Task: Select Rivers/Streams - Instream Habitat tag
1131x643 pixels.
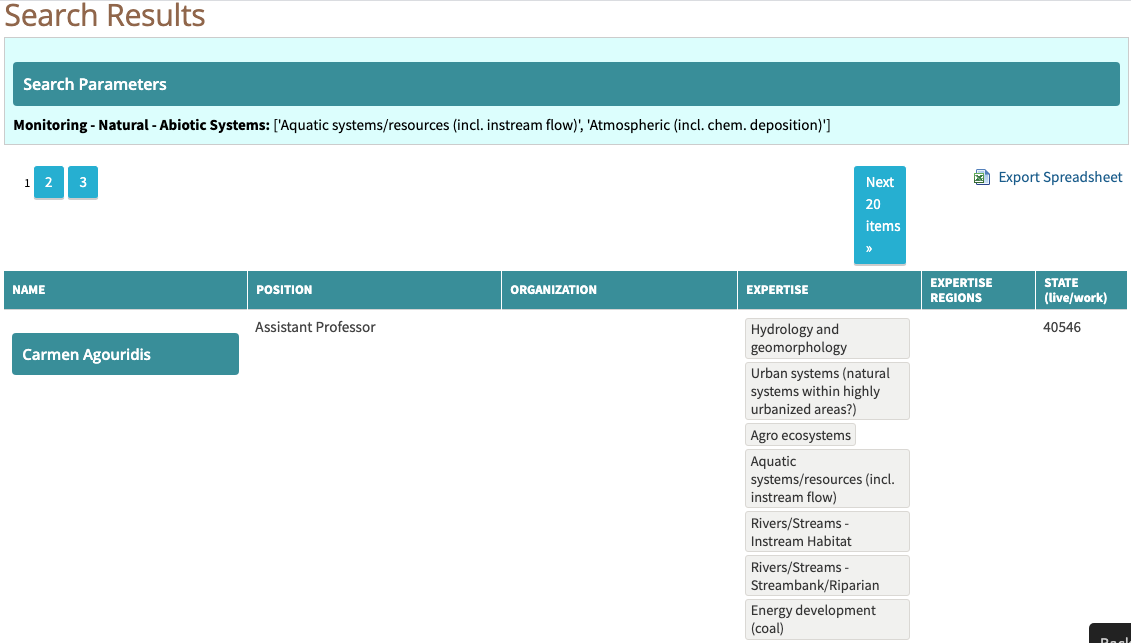Action: tap(827, 532)
